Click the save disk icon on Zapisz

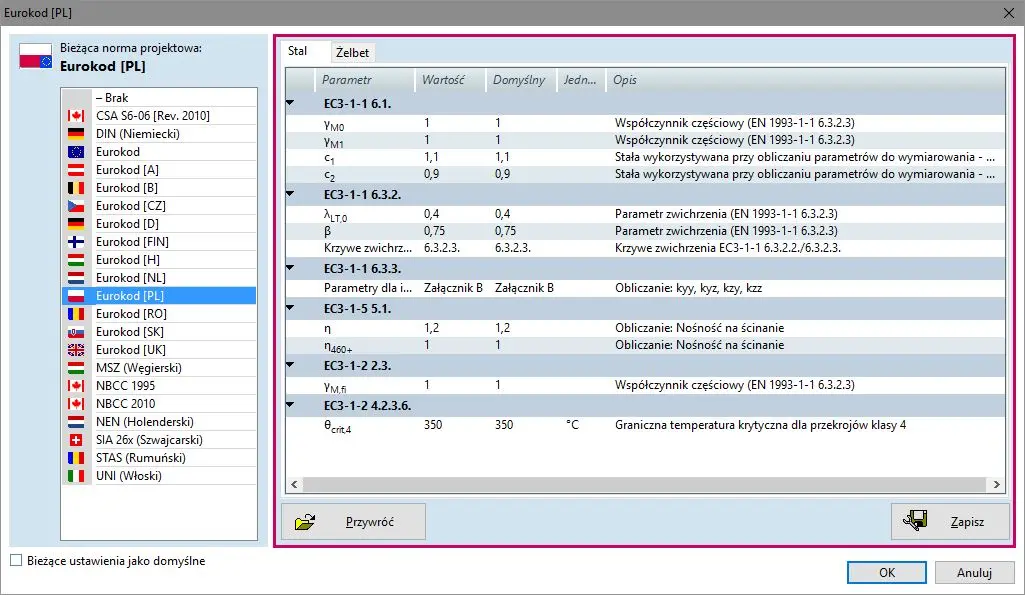(915, 521)
